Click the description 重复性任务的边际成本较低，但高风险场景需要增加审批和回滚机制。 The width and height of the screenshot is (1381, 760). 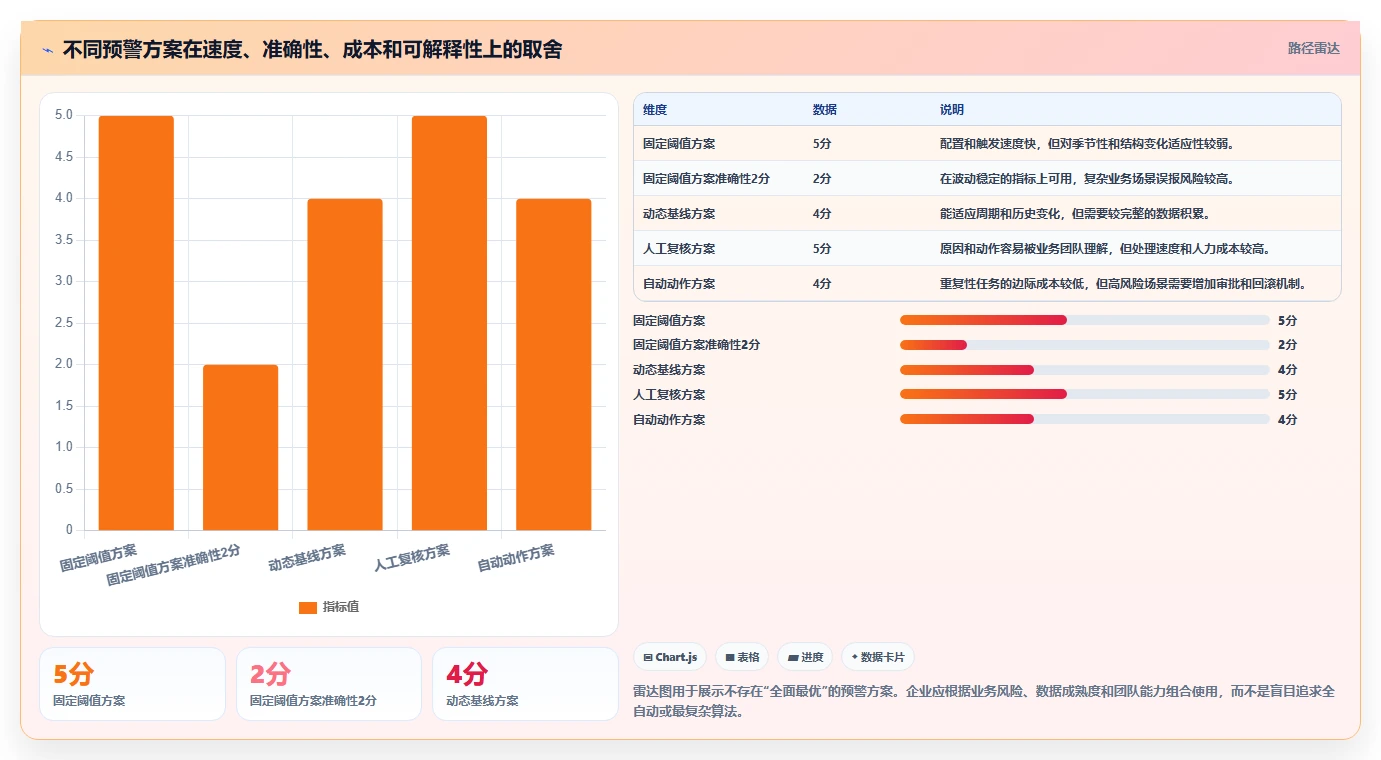pyautogui.click(x=1123, y=283)
